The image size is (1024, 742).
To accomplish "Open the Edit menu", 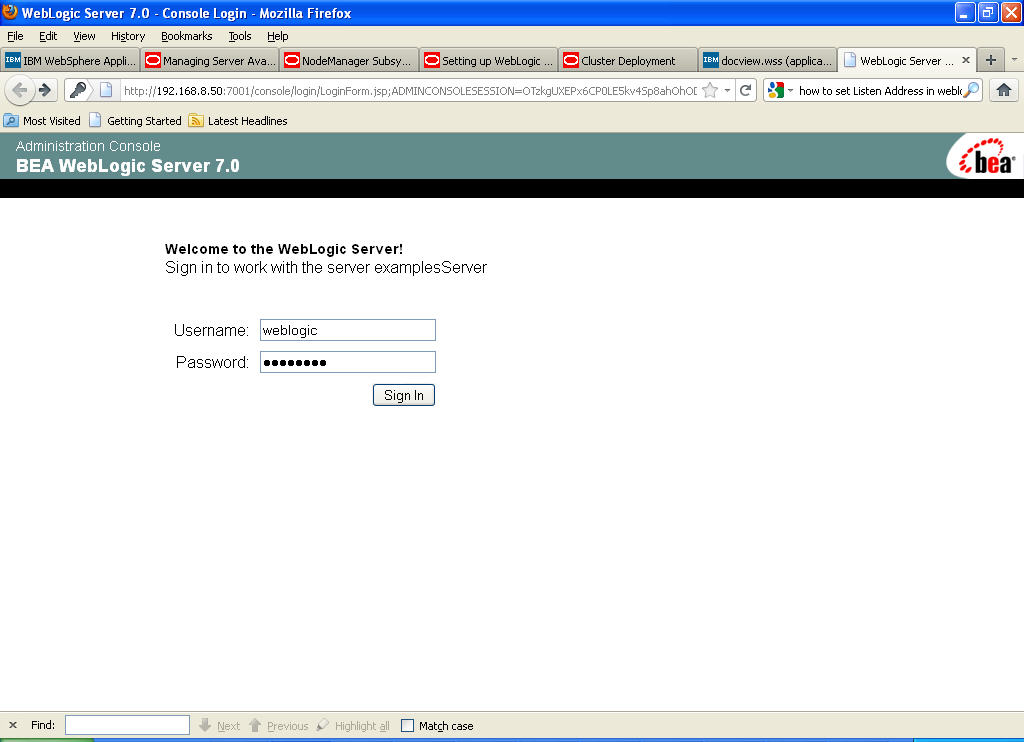I will (48, 36).
